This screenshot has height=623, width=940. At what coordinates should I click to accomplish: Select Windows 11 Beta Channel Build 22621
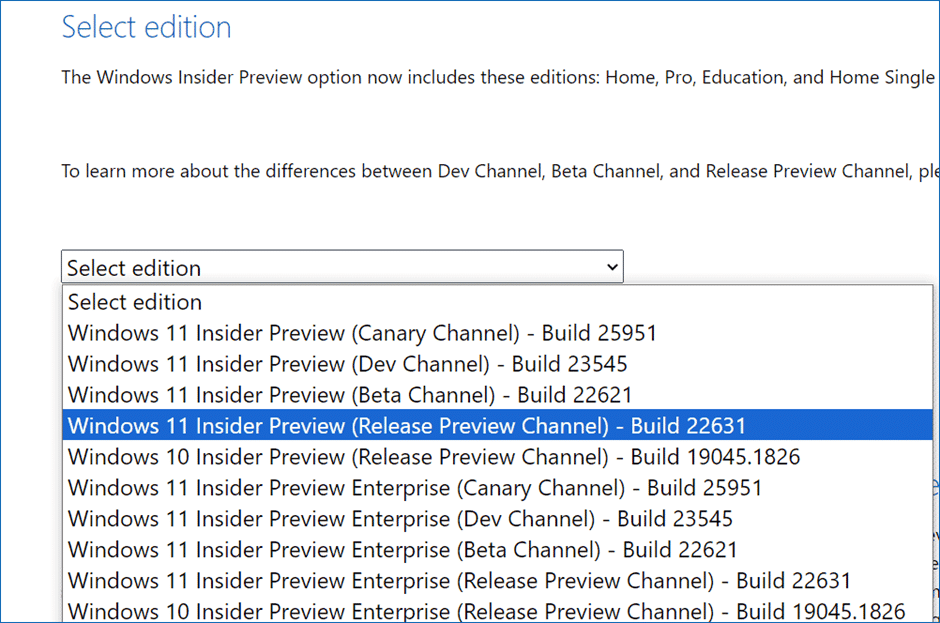point(498,395)
